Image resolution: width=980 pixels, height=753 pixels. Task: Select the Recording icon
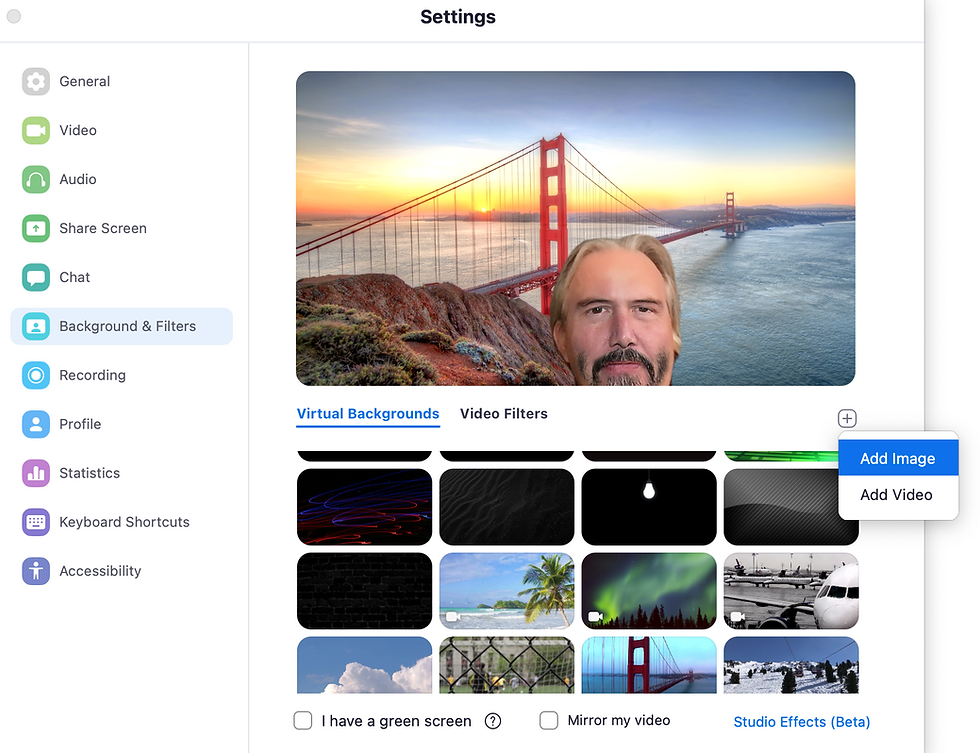coord(36,375)
